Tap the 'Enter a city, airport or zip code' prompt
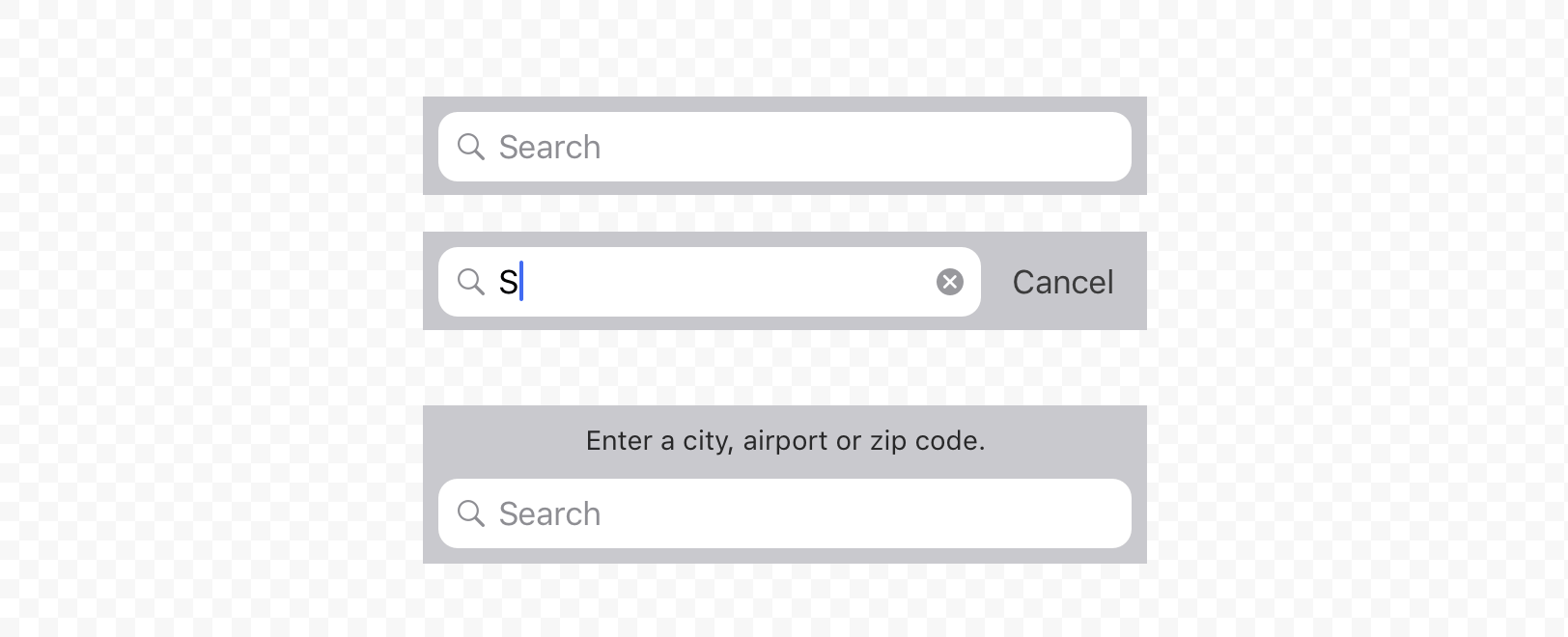Screen dimensions: 1568x637 (x=785, y=440)
